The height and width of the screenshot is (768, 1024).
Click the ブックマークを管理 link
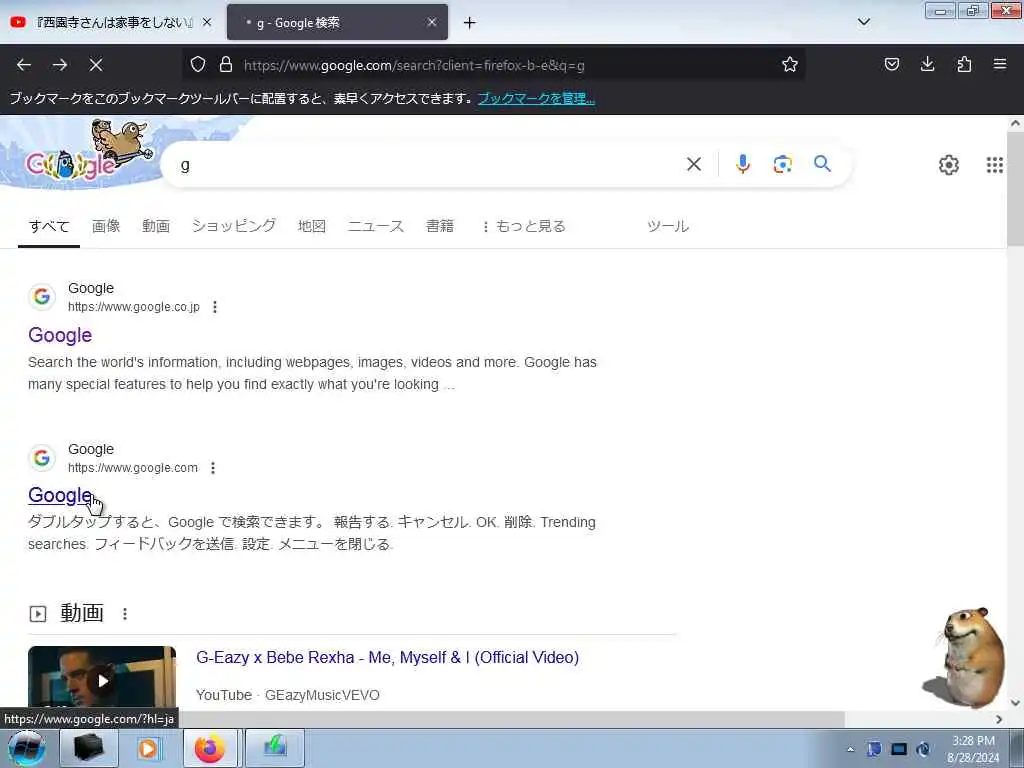536,99
